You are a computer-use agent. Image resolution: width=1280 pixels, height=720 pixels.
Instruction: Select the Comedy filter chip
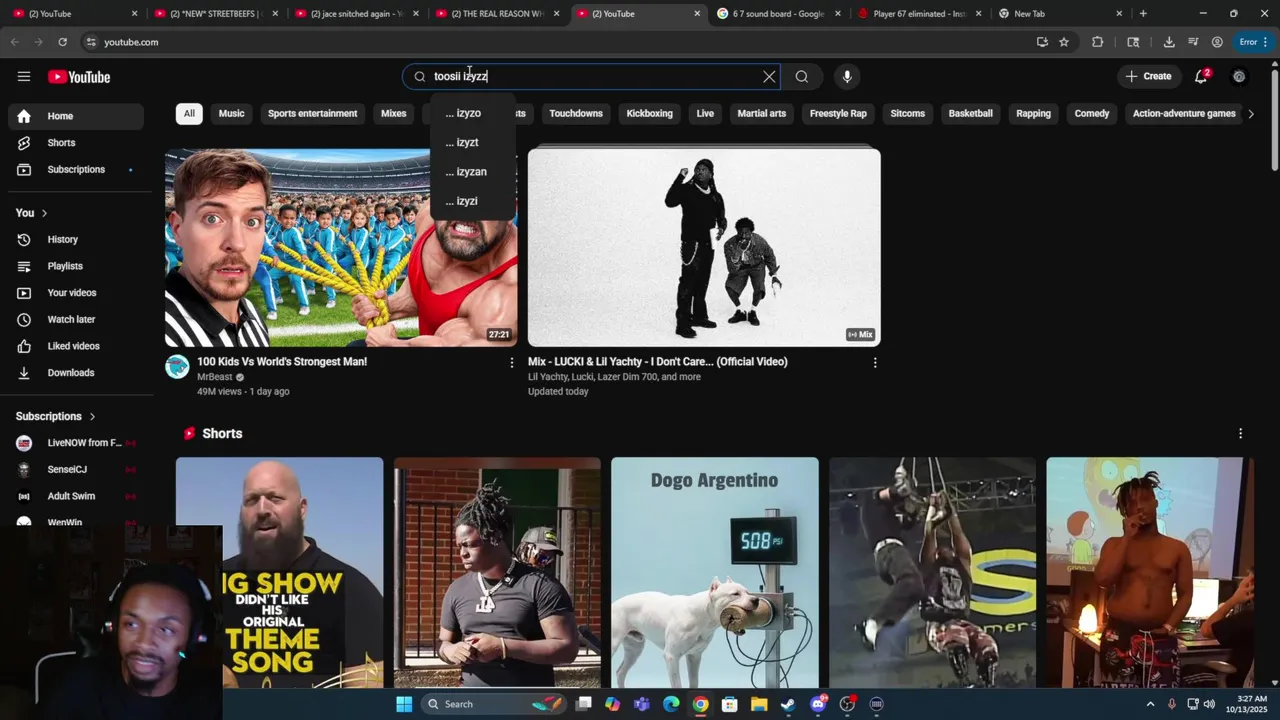pos(1092,114)
